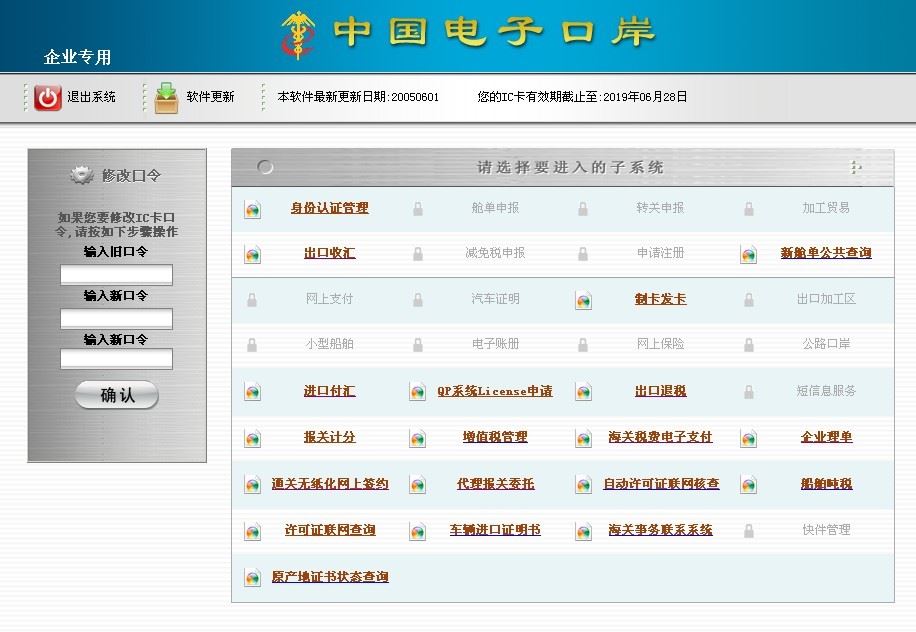
Task: Click the lock icon beside 网上支付
Action: click(252, 300)
